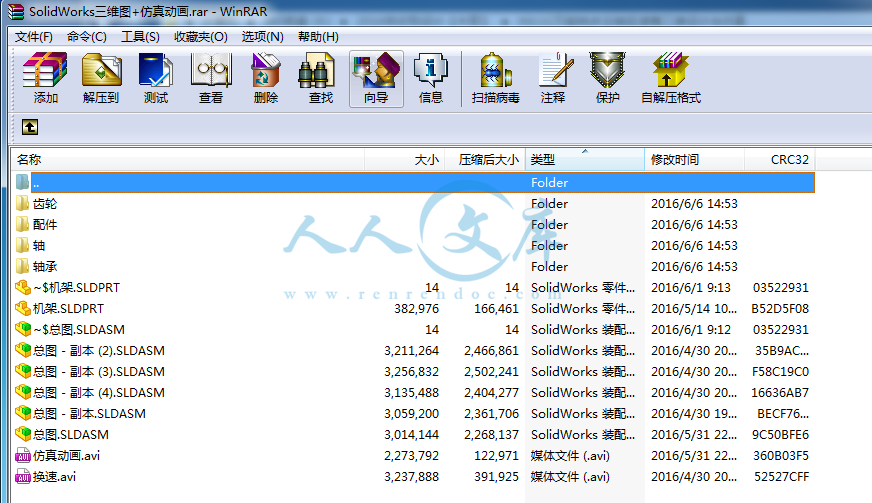Click the WinRAR title bar app icon
872x503 pixels.
click(x=16, y=11)
